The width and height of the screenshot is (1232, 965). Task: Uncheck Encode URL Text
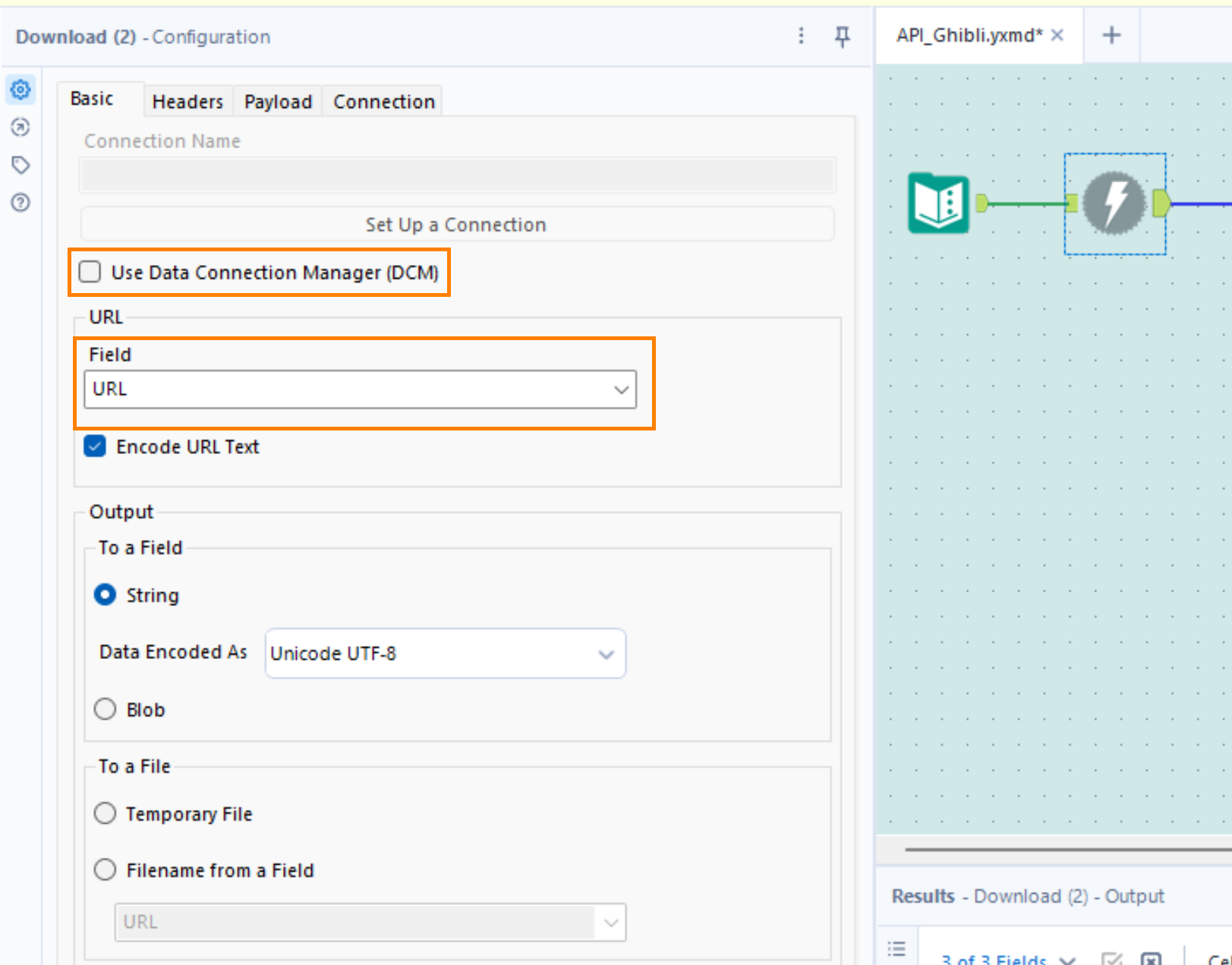pyautogui.click(x=96, y=446)
